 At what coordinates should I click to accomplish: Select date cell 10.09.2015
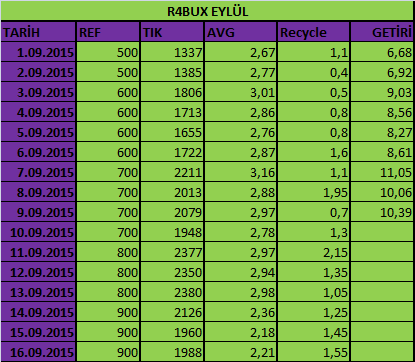[38, 232]
